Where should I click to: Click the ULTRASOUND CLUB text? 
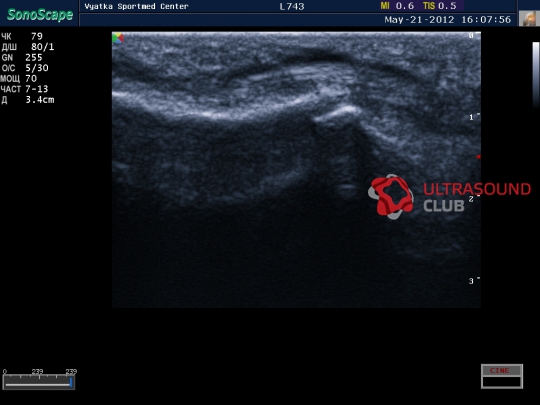pyautogui.click(x=477, y=197)
